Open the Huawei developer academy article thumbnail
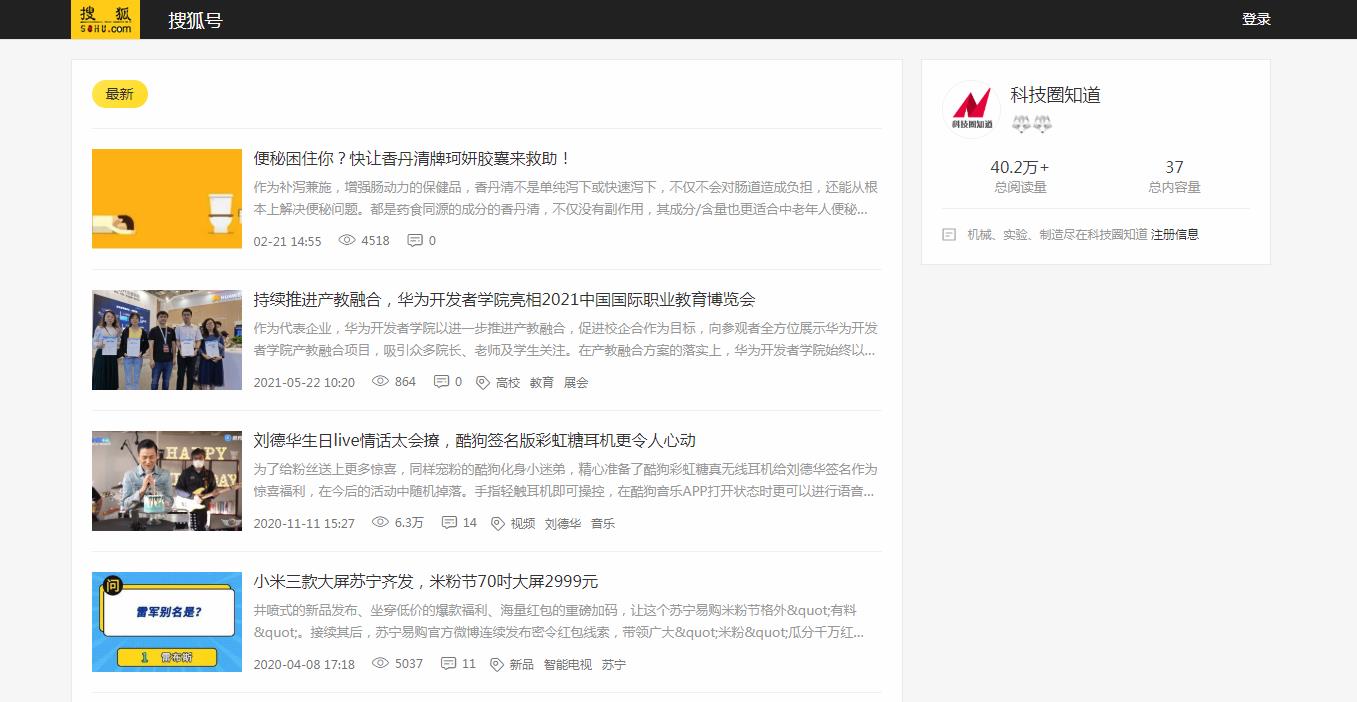The width and height of the screenshot is (1357, 702). tap(167, 340)
